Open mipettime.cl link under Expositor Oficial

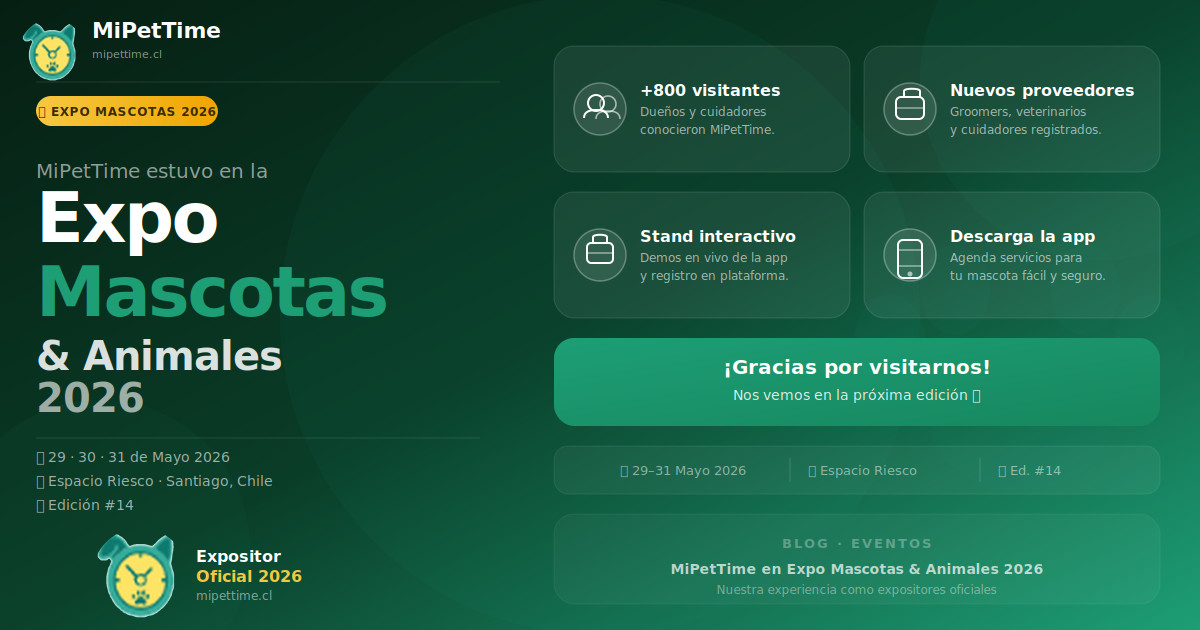coord(234,596)
